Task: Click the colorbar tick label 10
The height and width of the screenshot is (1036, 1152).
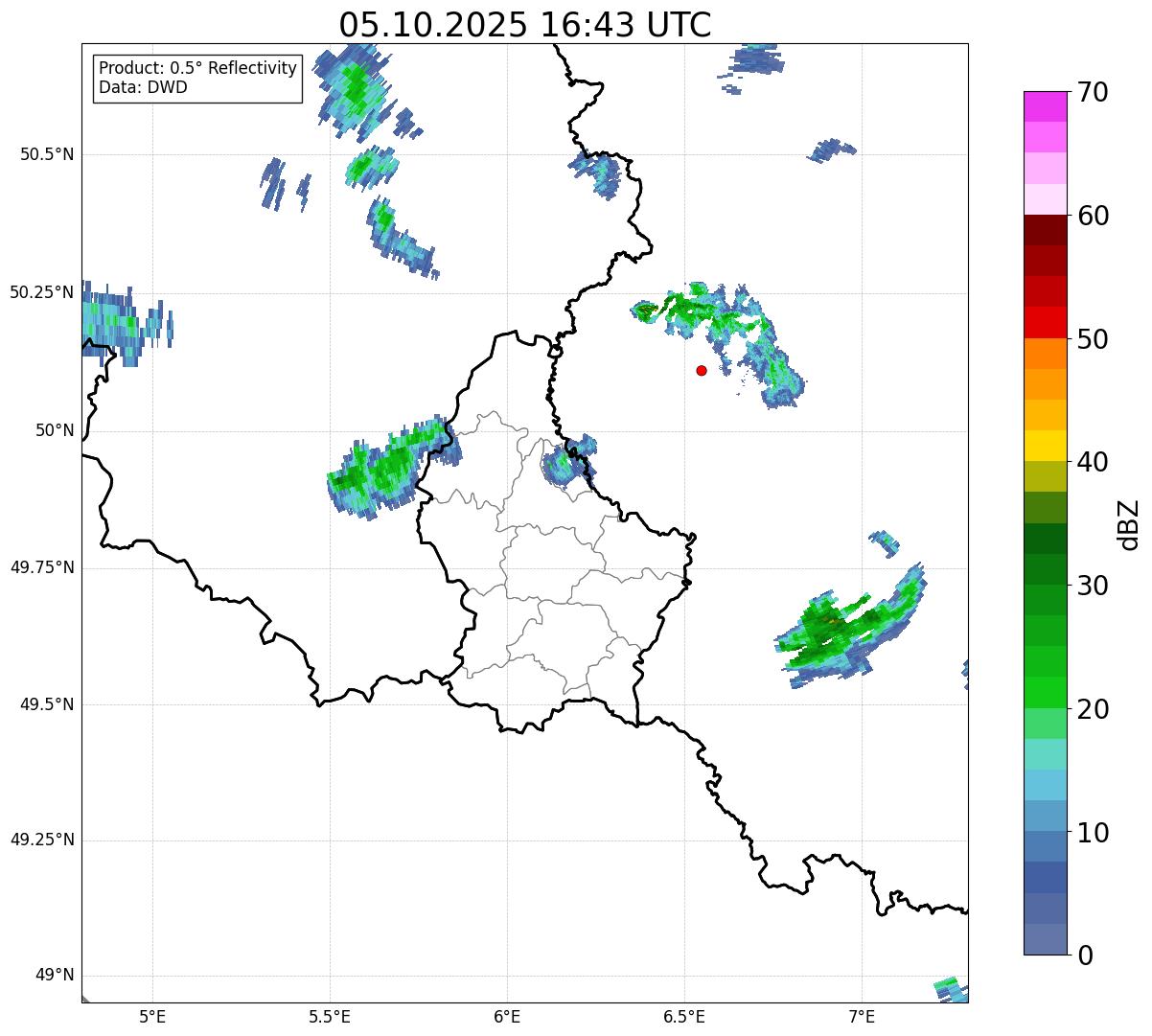Action: tap(1093, 833)
